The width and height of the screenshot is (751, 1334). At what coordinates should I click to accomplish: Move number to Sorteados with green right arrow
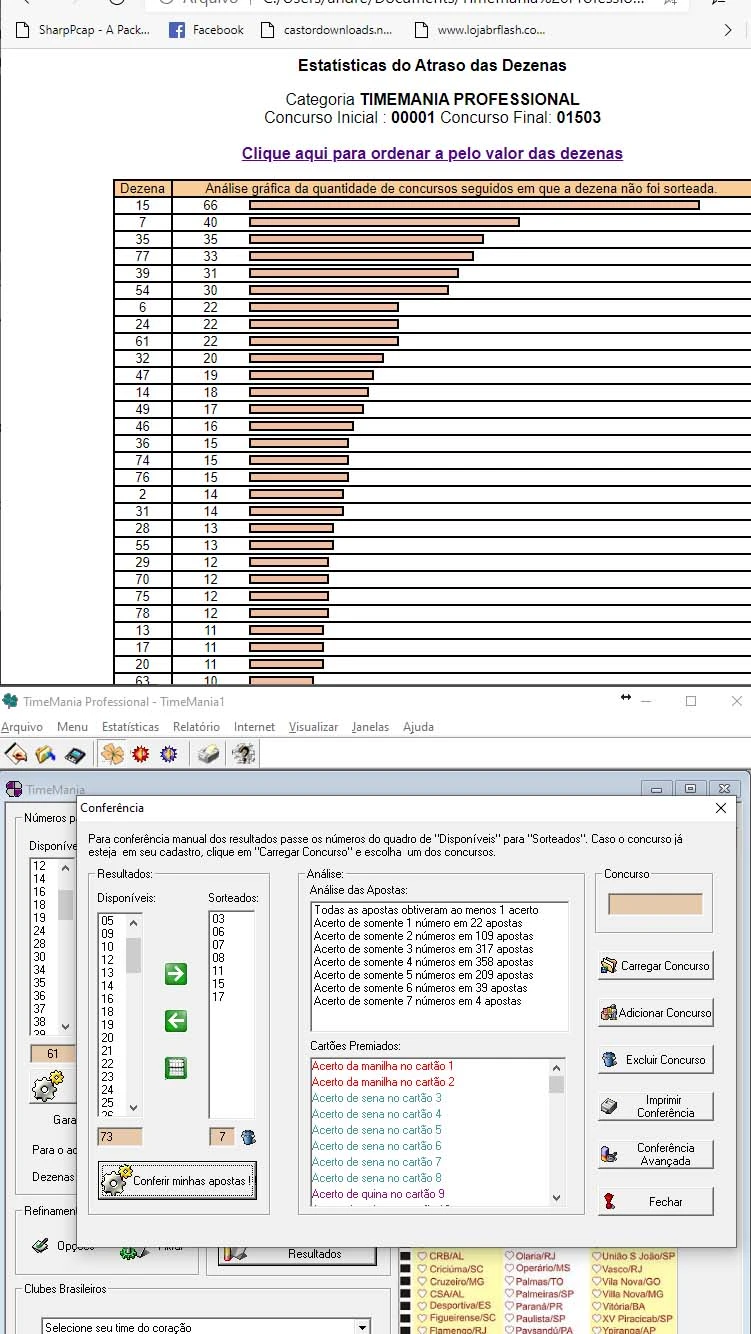[176, 973]
